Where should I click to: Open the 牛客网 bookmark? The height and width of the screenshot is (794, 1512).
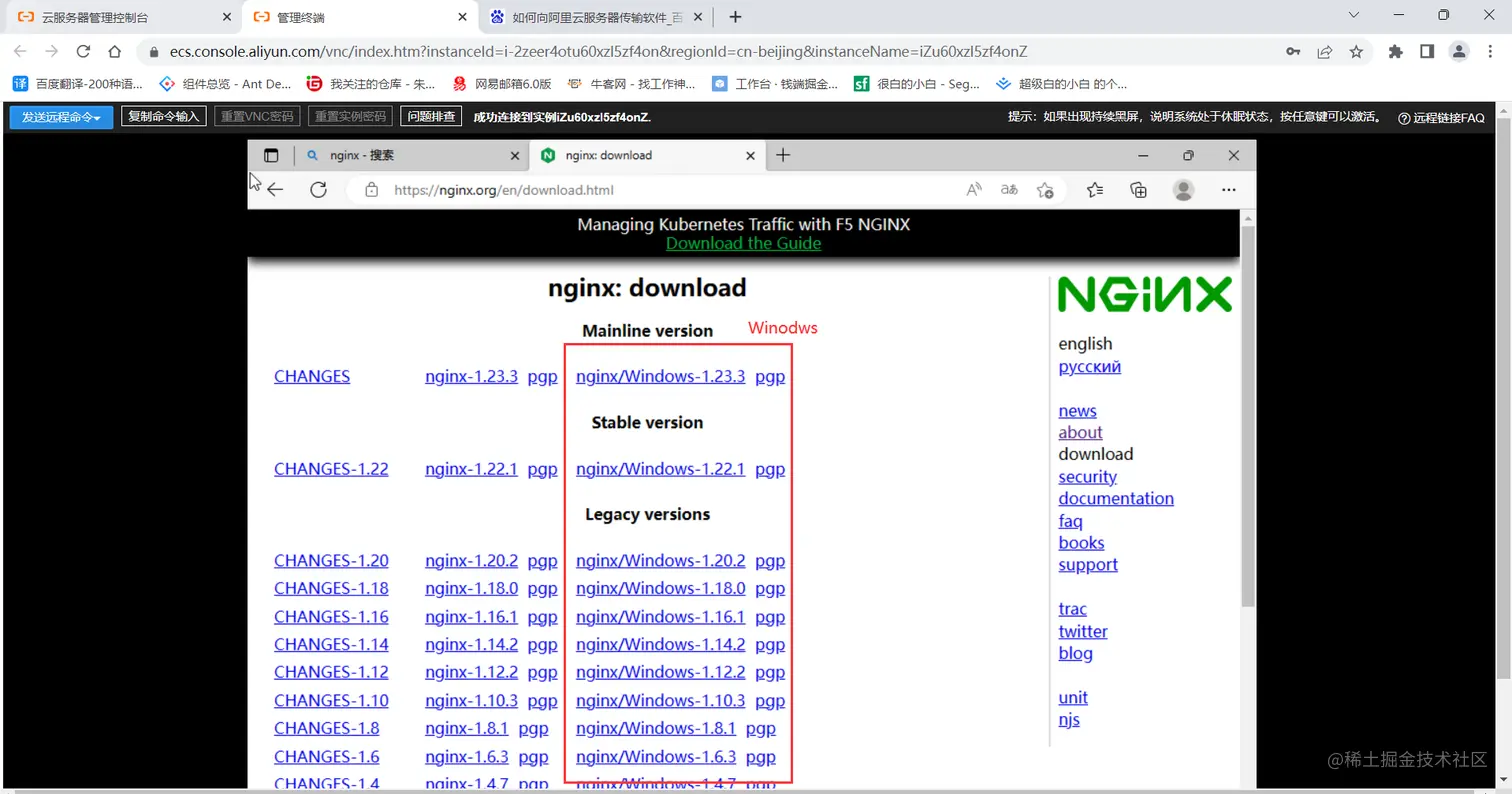point(632,84)
